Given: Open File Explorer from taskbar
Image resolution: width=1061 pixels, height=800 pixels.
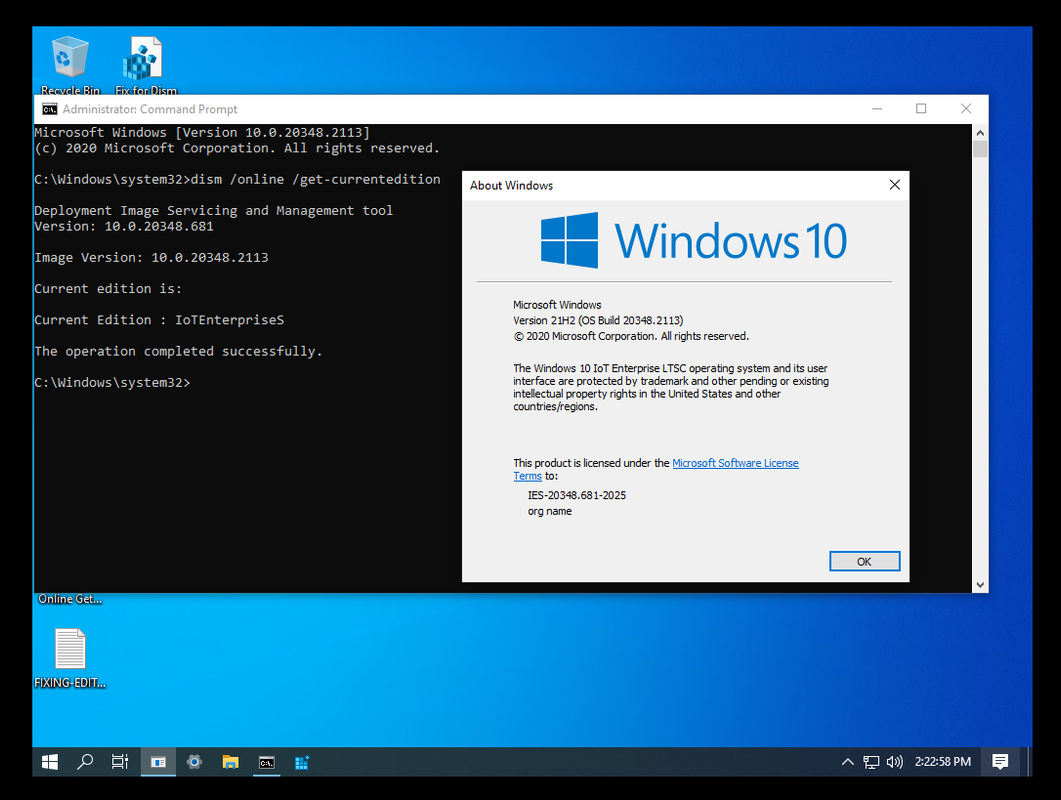Looking at the screenshot, I should point(231,762).
